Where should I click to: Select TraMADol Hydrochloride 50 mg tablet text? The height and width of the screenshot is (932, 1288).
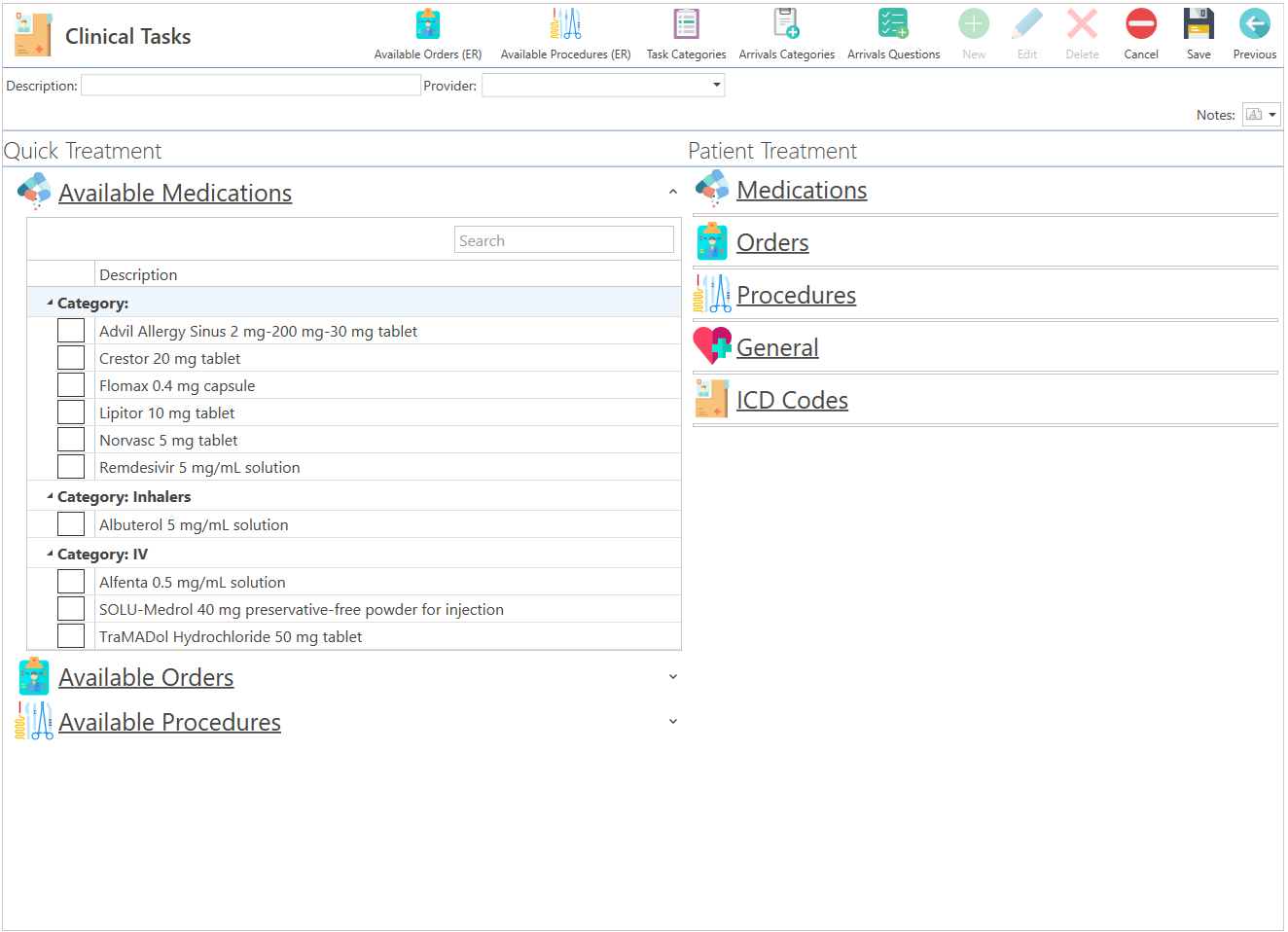pyautogui.click(x=231, y=636)
